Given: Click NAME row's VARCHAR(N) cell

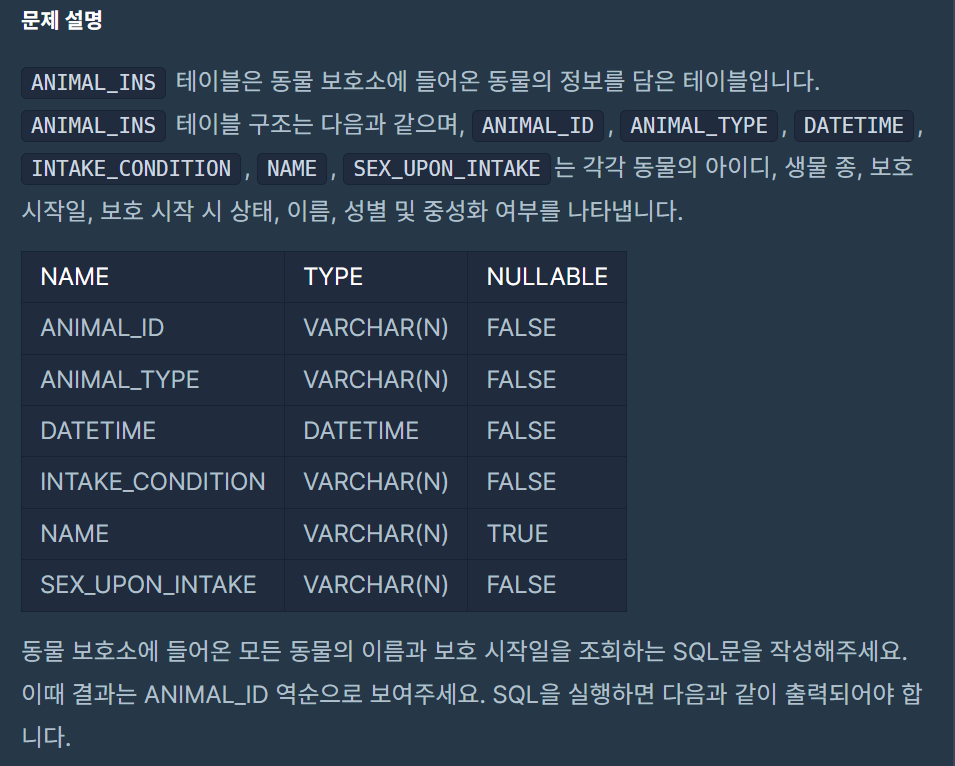Looking at the screenshot, I should (375, 534).
